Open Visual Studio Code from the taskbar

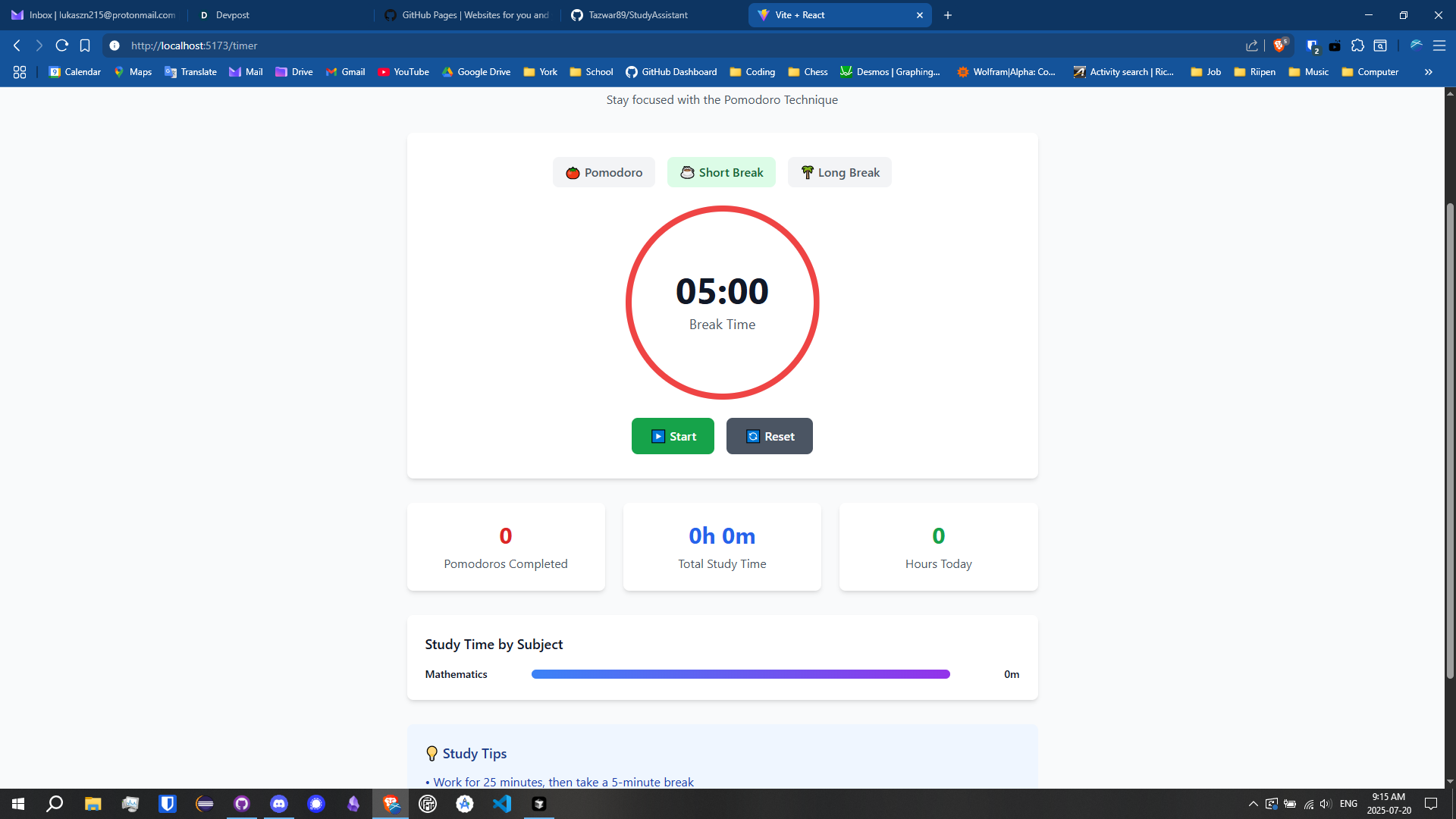click(x=502, y=804)
